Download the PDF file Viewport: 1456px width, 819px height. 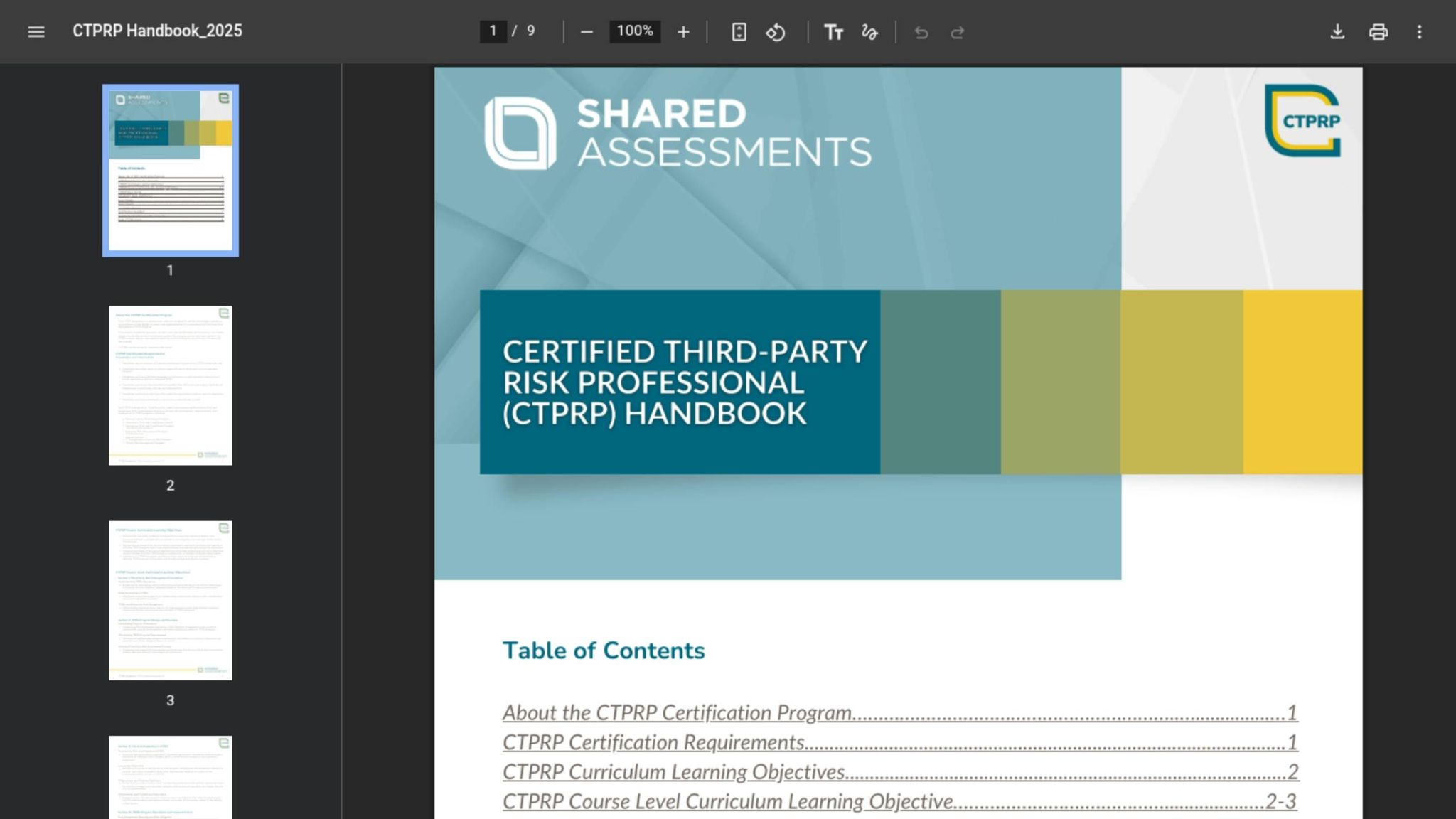coord(1337,32)
